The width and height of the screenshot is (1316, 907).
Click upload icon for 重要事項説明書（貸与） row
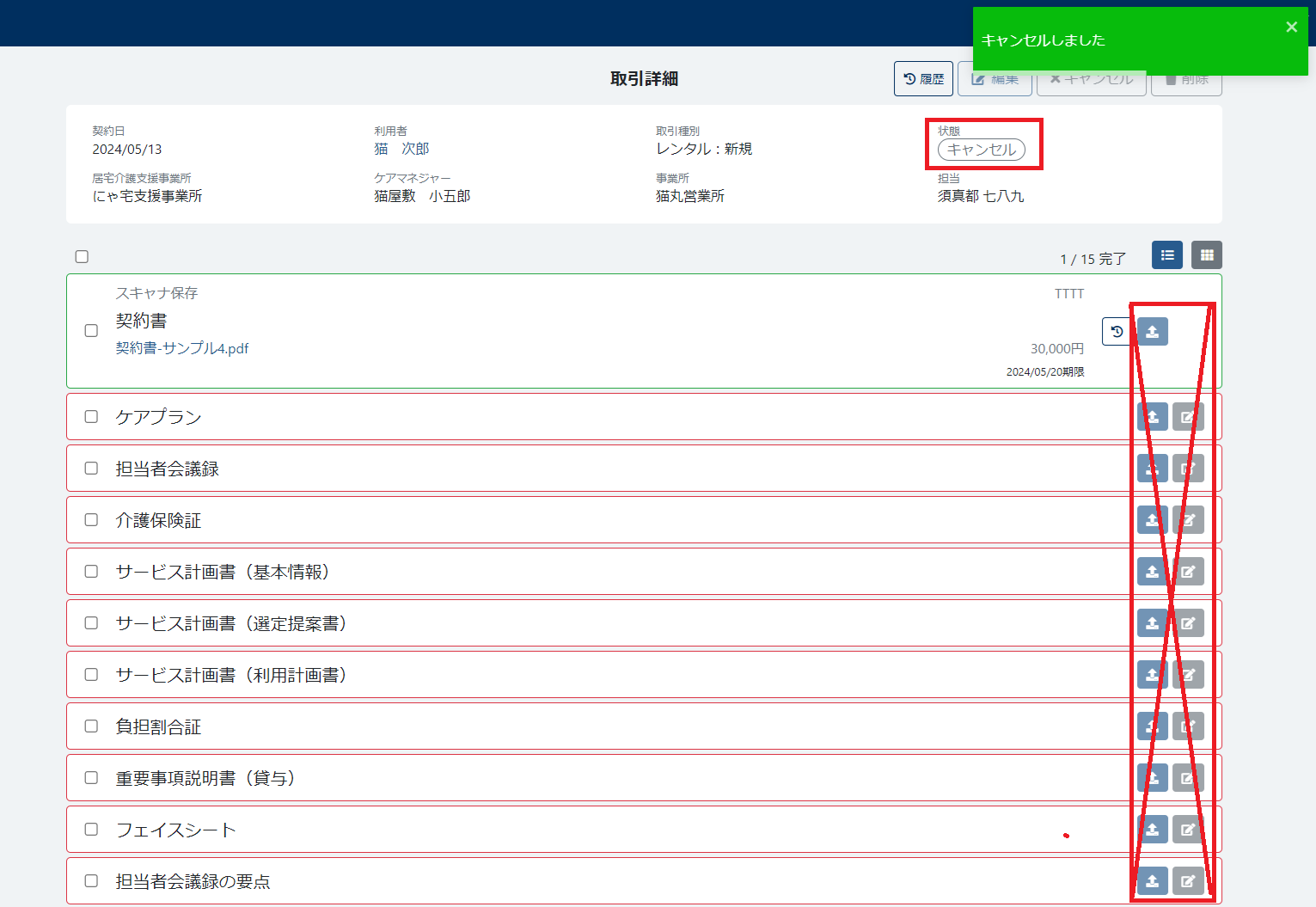1152,778
